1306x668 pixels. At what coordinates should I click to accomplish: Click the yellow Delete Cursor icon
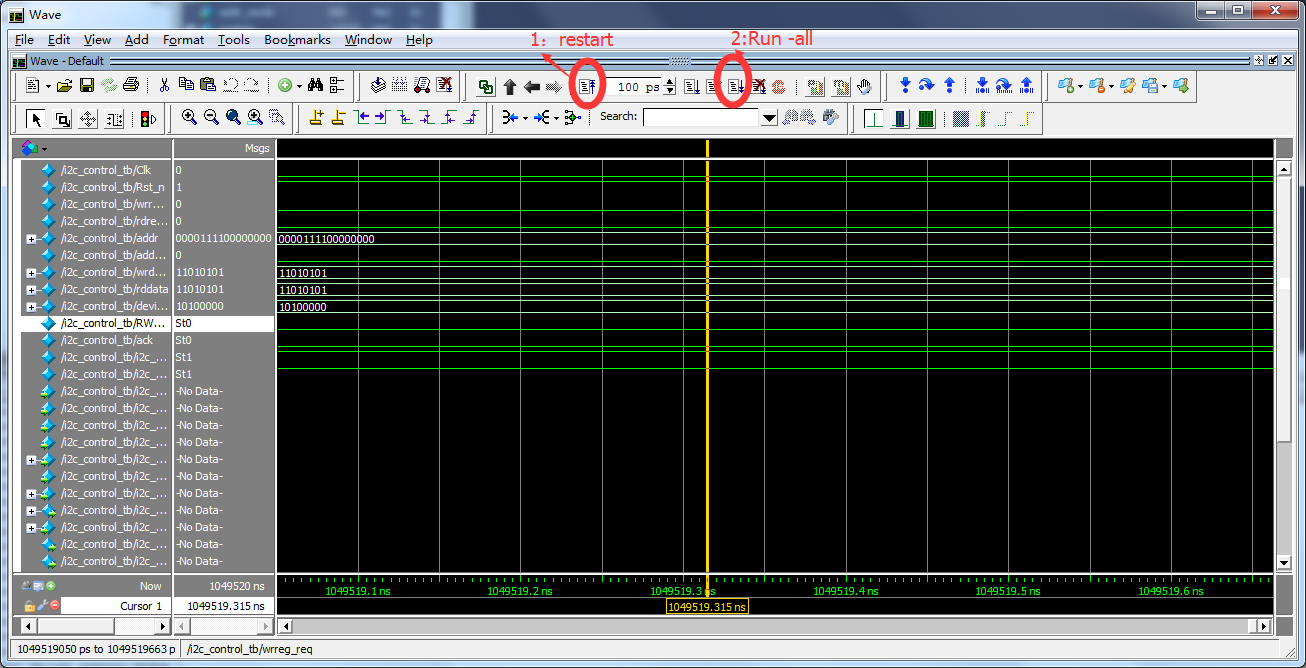coord(339,118)
